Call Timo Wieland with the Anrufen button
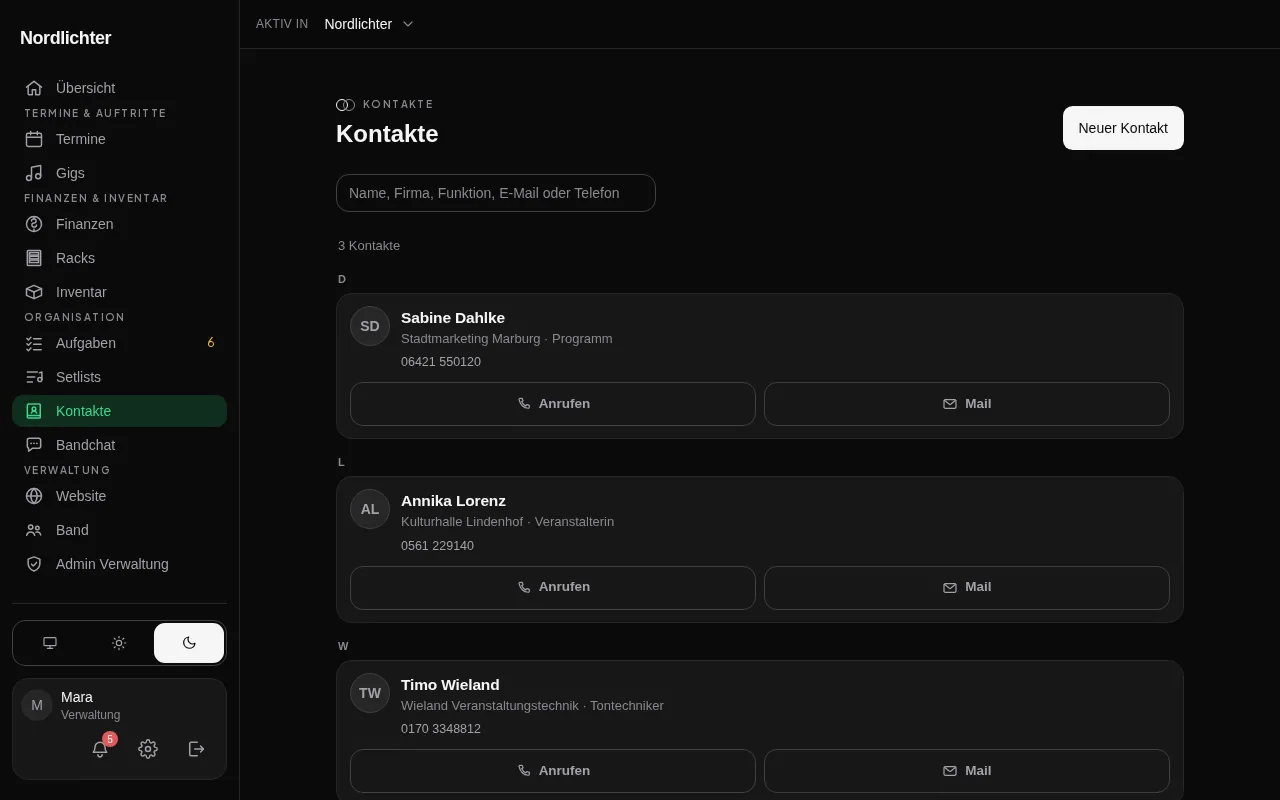The height and width of the screenshot is (800, 1280). coord(553,771)
